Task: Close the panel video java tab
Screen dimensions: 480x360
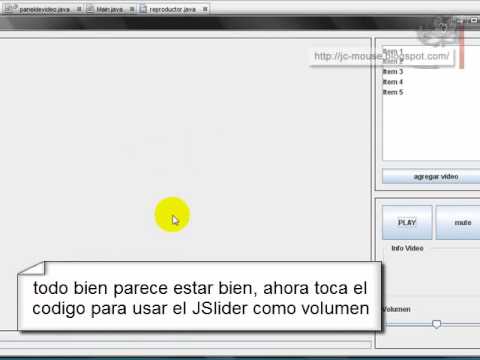Action: (79, 9)
